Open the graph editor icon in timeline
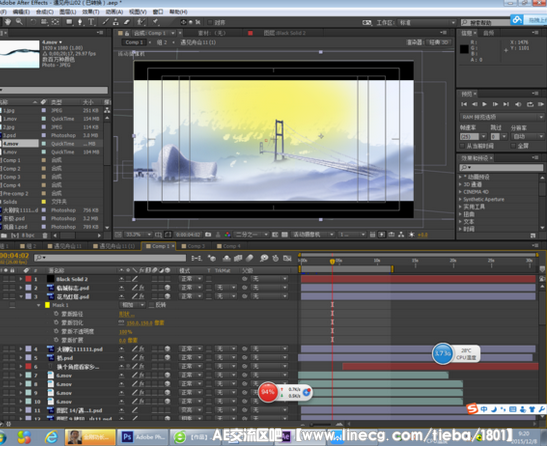This screenshot has width=548, height=452. 287,258
